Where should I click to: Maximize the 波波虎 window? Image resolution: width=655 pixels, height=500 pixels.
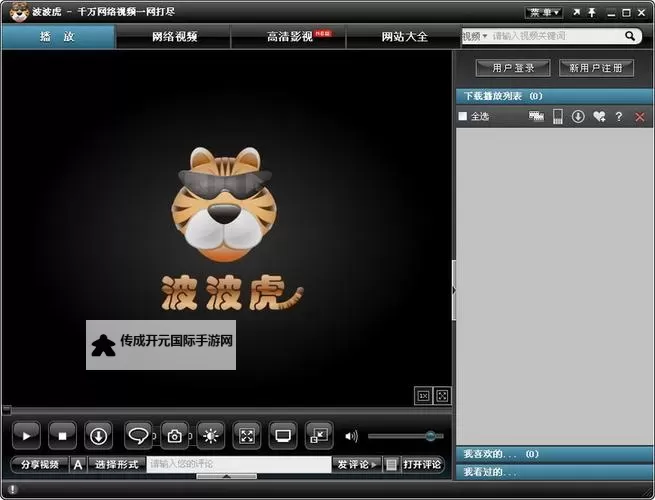click(627, 13)
